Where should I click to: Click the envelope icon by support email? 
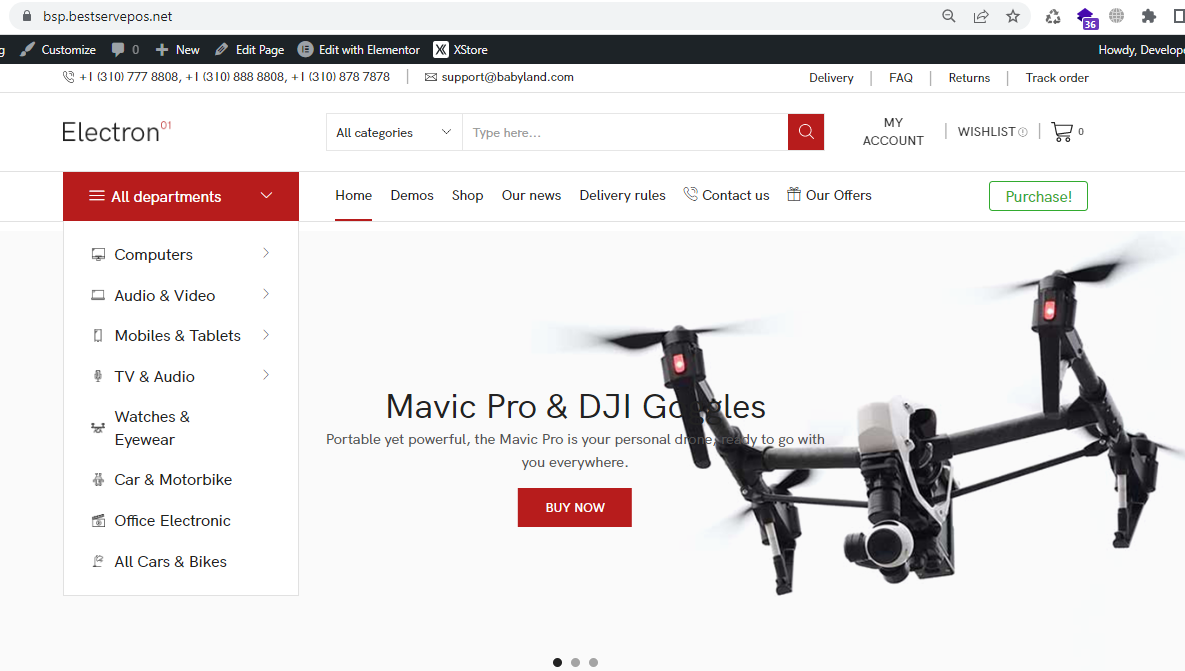[x=431, y=77]
